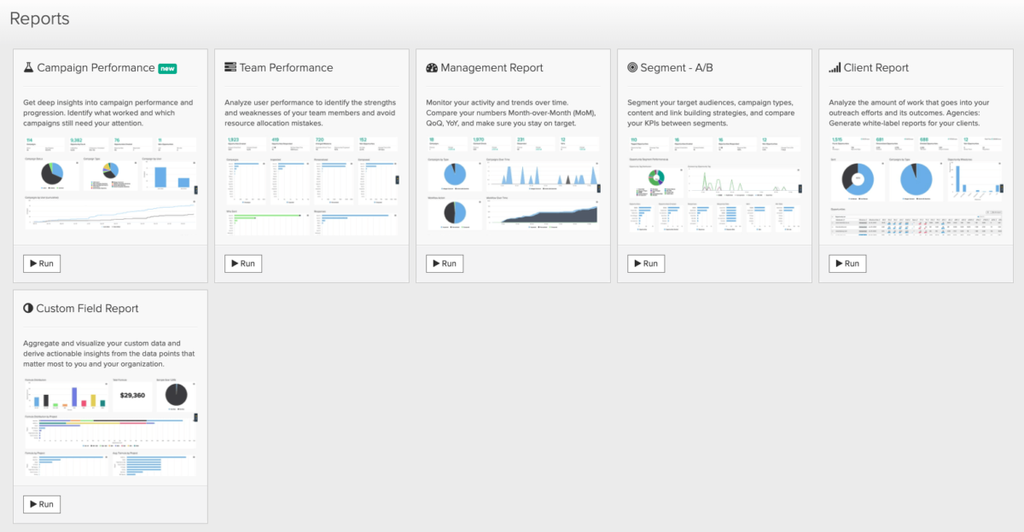Click the Client Report signal-bars icon
1024x532 pixels.
point(835,67)
